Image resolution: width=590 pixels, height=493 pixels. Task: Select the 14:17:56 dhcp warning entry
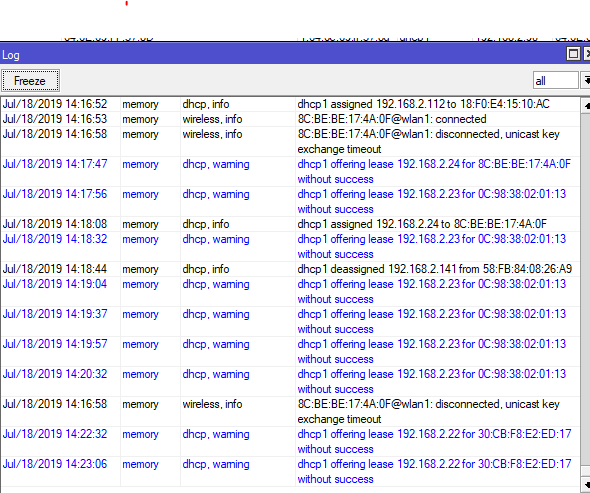tap(290, 202)
